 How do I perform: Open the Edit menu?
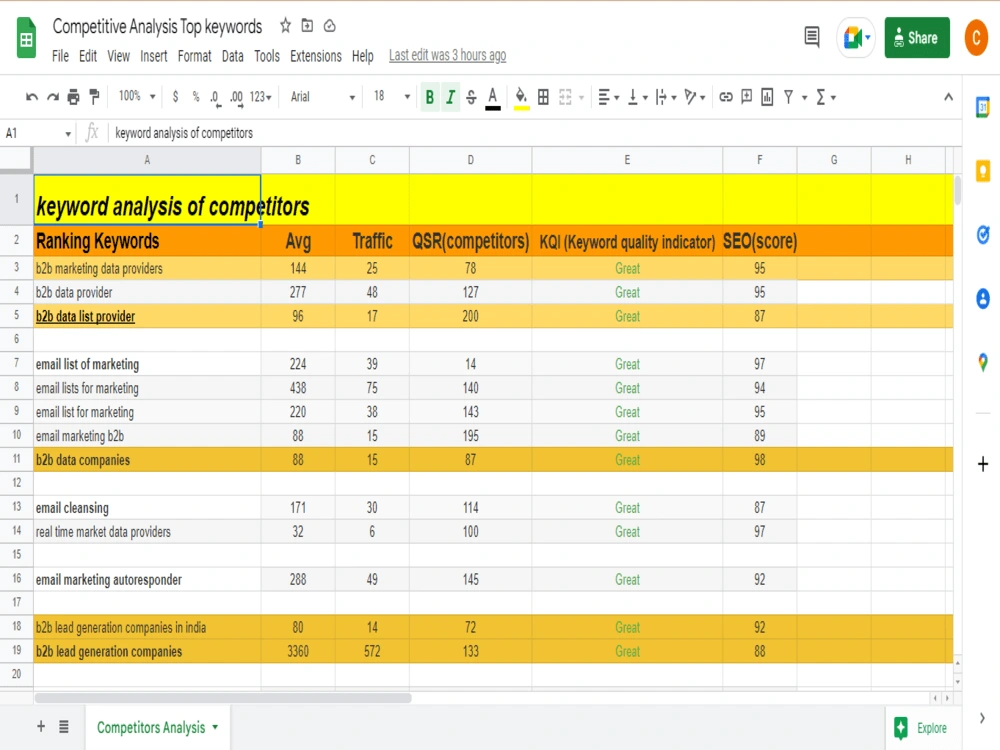88,56
